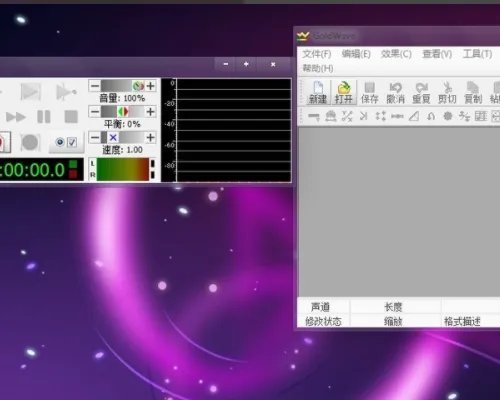Click the arrow-into-bar echo effect icon
Image resolution: width=500 pixels, height=400 pixels.
364,116
